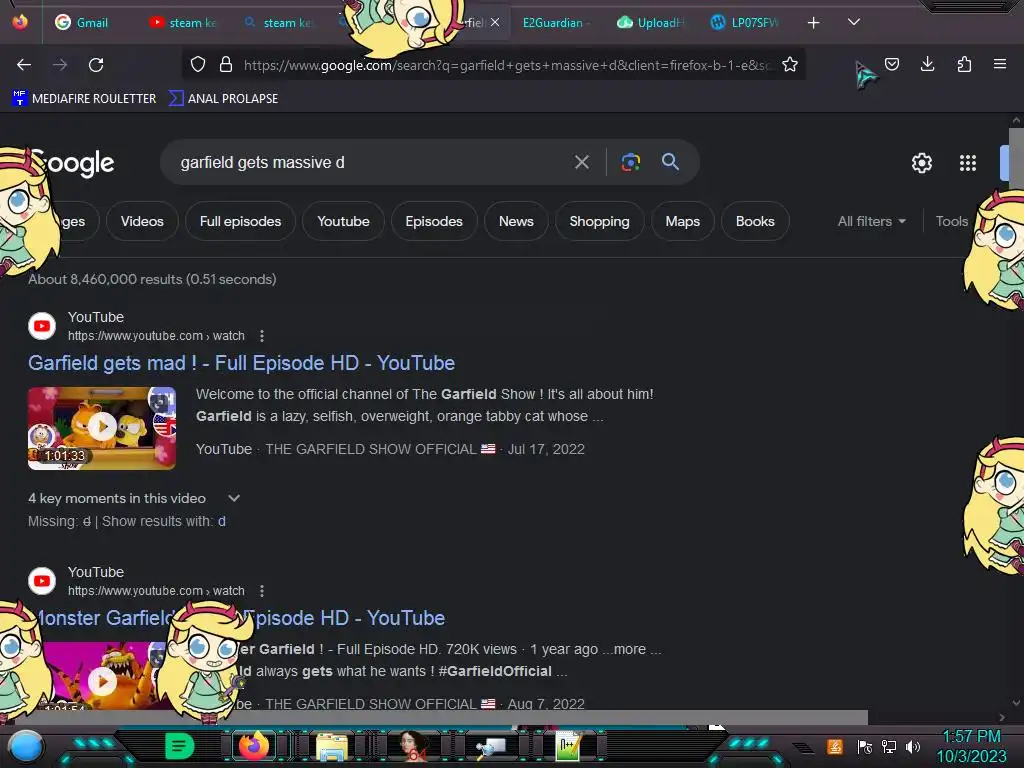Open options for second YouTube result
Screen dimensions: 1024x768
[262, 591]
